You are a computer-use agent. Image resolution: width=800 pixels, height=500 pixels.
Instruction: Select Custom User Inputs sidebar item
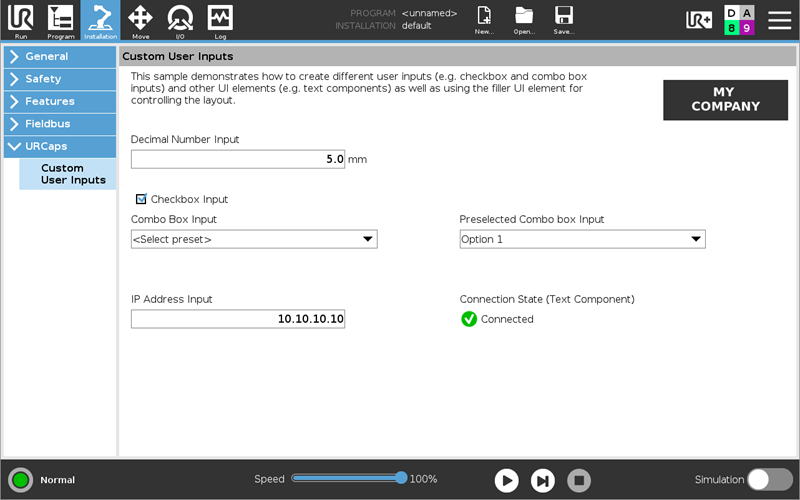point(68,174)
